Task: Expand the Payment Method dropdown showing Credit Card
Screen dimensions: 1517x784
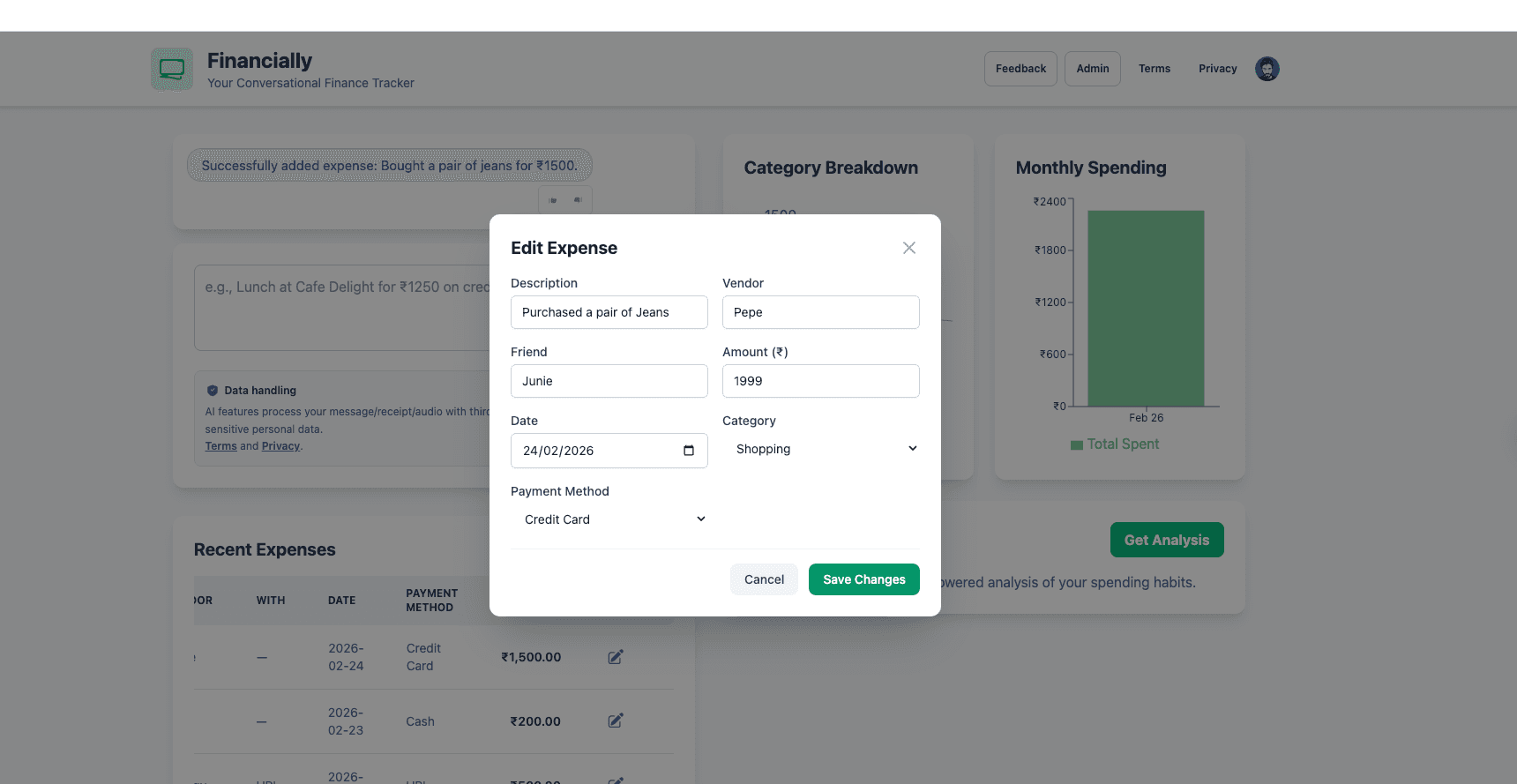Action: pos(609,519)
